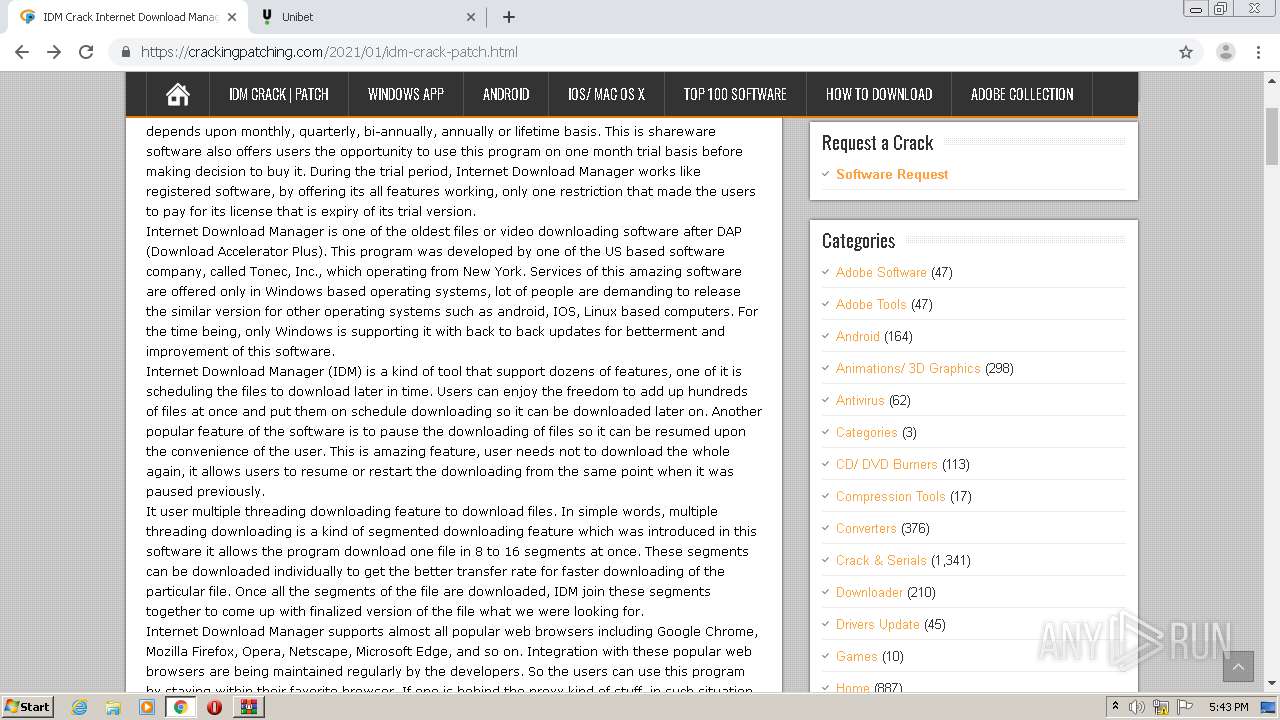Screen dimensions: 1280x720
Task: Click the Software Request link
Action: 892,174
